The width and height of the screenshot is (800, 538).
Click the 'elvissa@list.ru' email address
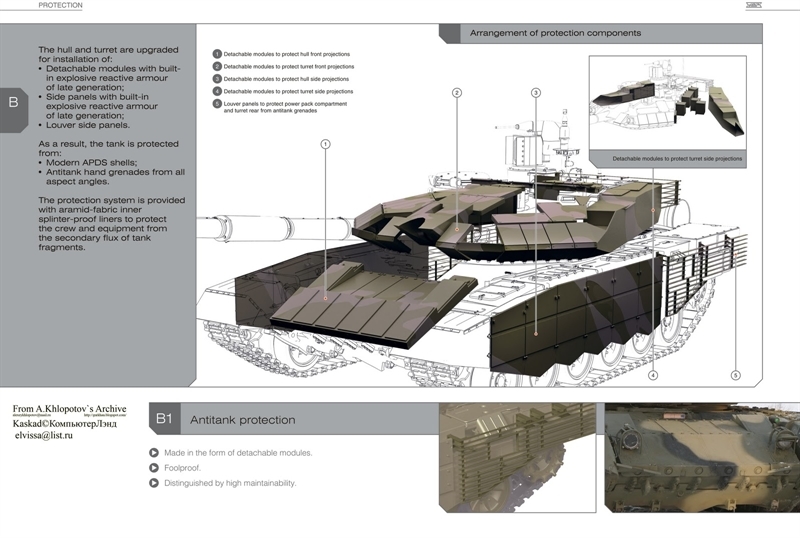44,435
